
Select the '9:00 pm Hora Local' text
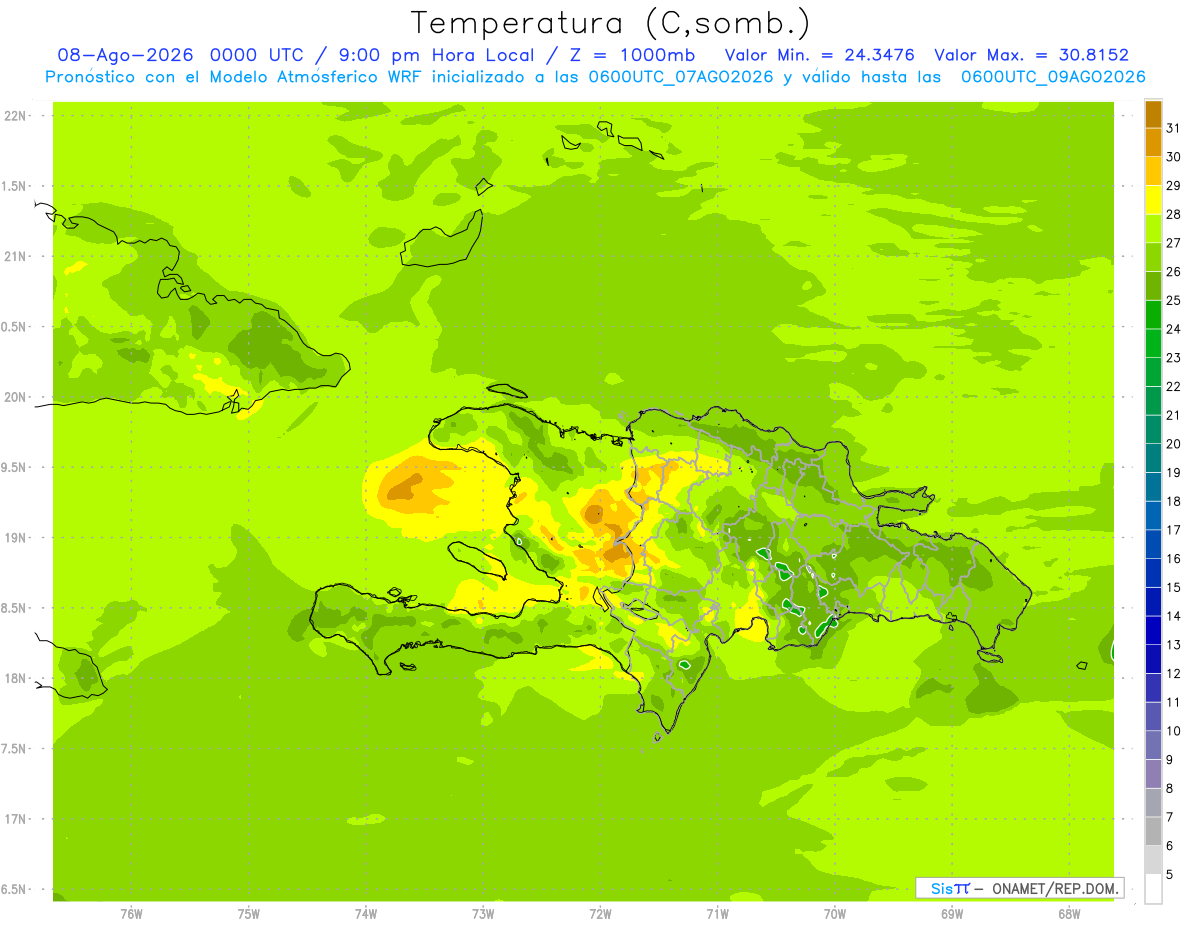pyautogui.click(x=433, y=55)
